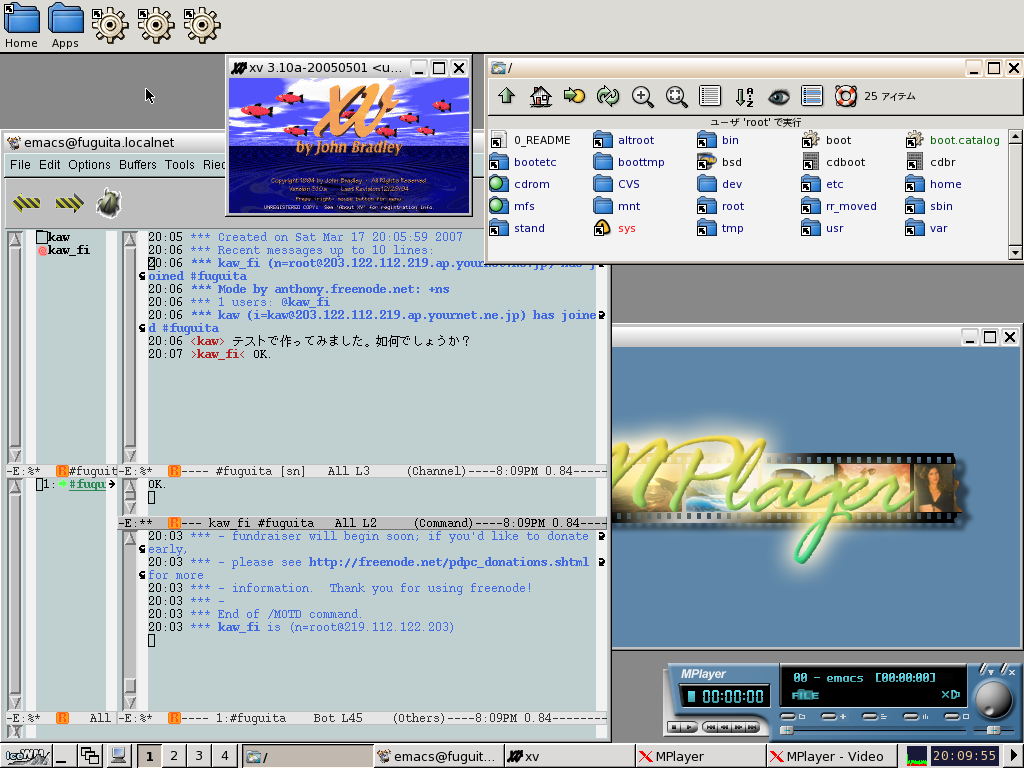The width and height of the screenshot is (1024, 768).
Task: Click the beetle icon in Emacs toolbar
Action: [108, 204]
